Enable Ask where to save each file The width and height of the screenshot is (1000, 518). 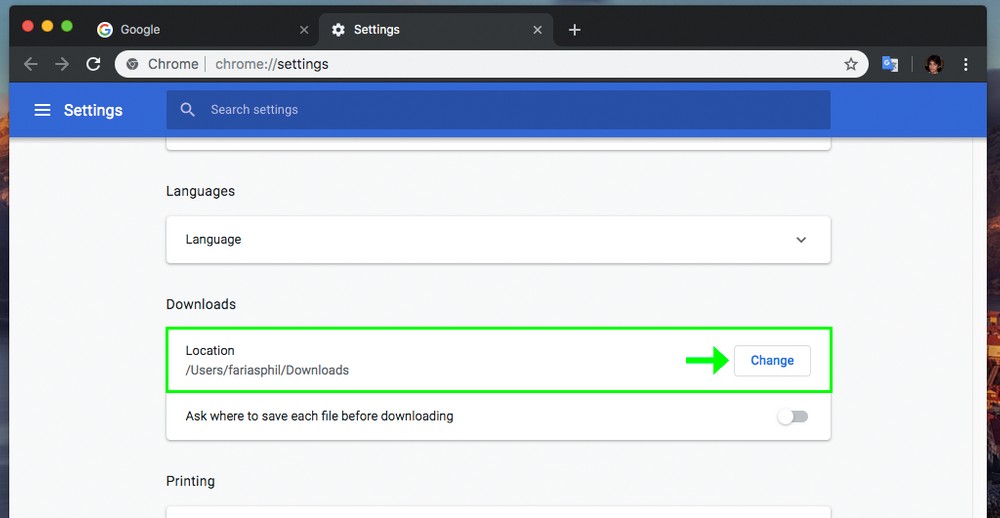tap(793, 416)
